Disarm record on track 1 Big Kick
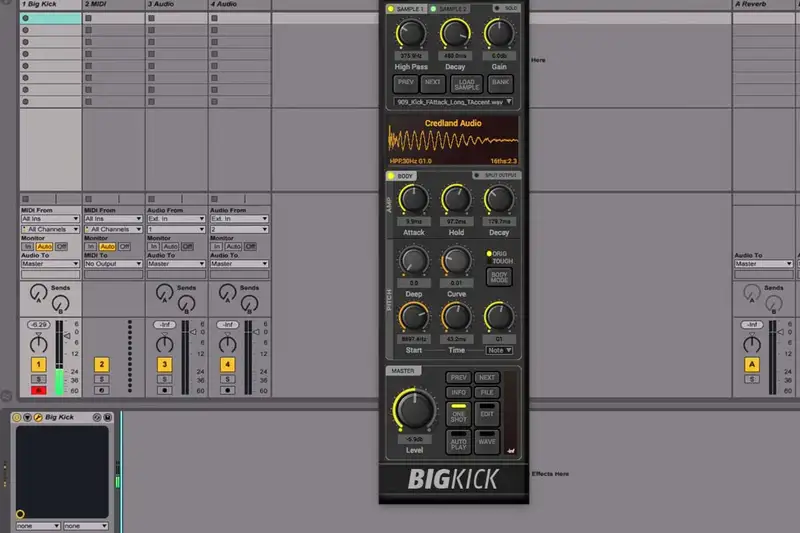This screenshot has height=533, width=800. (38, 390)
